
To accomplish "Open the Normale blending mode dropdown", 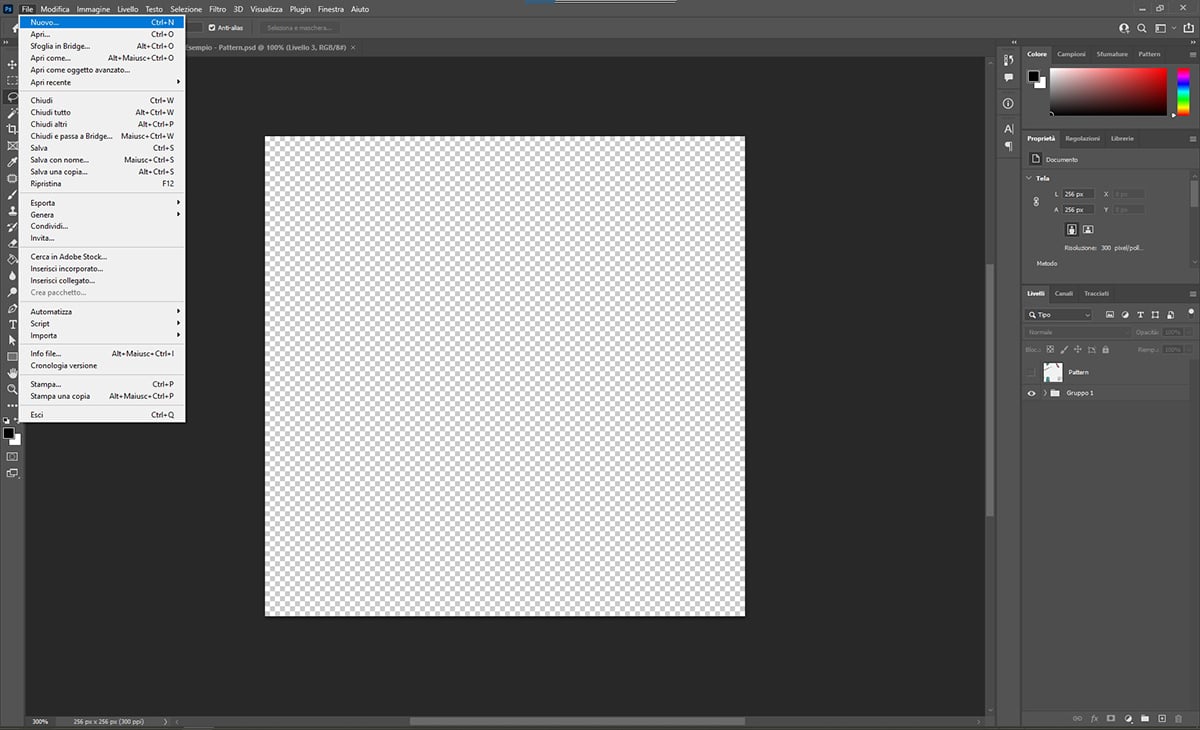I will coord(1078,332).
